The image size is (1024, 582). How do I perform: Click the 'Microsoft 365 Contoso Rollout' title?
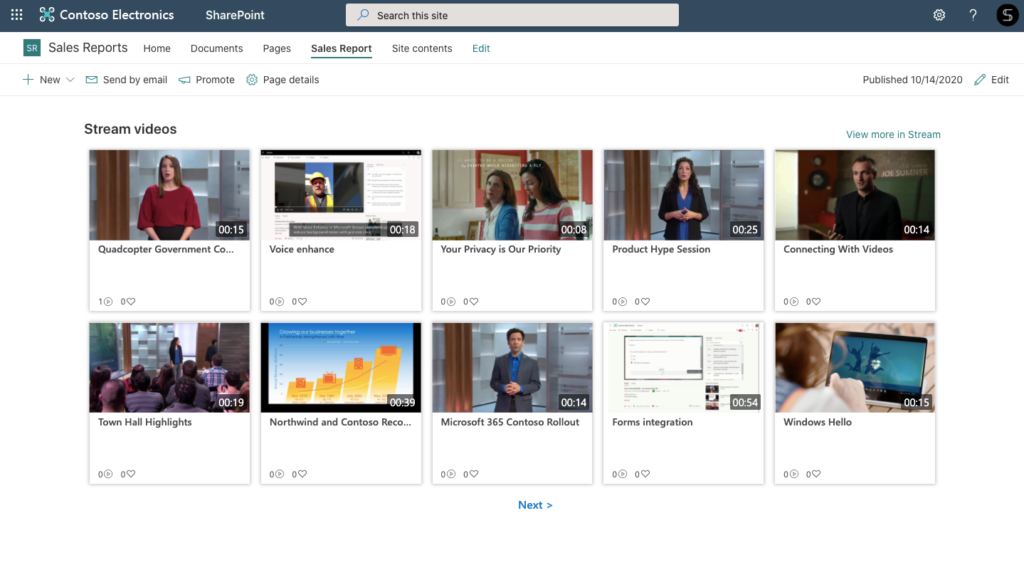(x=510, y=422)
